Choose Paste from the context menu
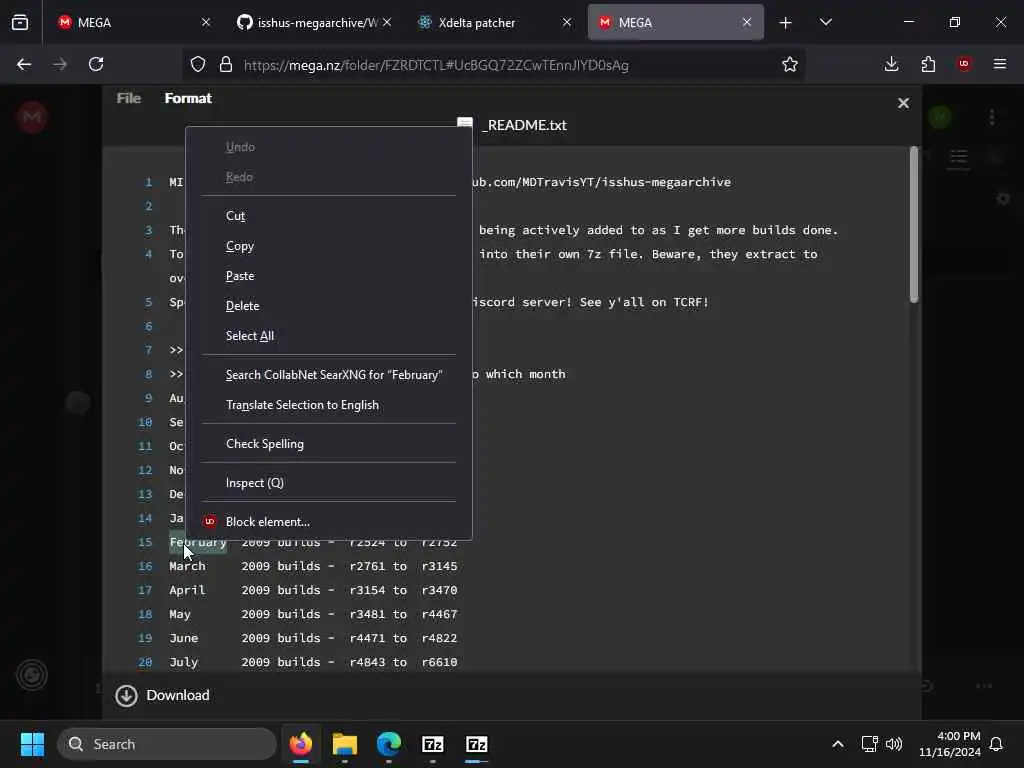This screenshot has height=768, width=1024. tap(328, 276)
